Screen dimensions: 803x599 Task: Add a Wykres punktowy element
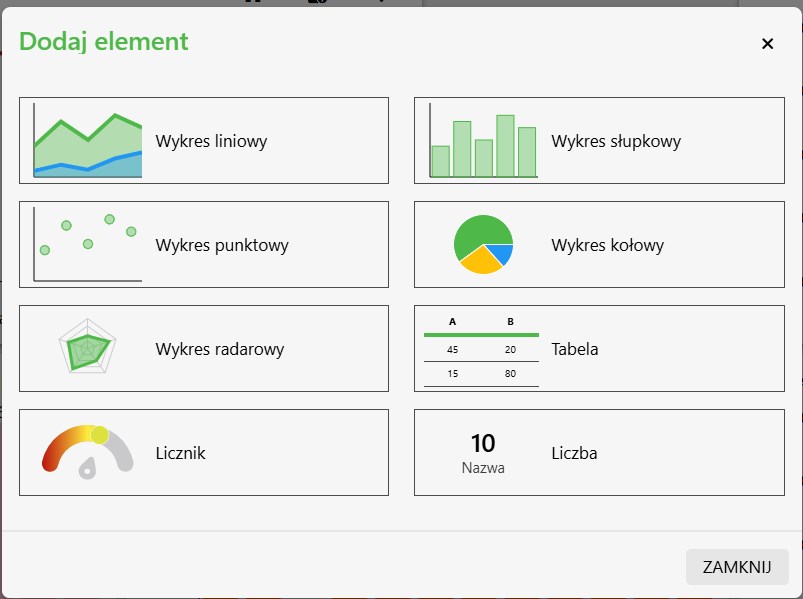222,245
